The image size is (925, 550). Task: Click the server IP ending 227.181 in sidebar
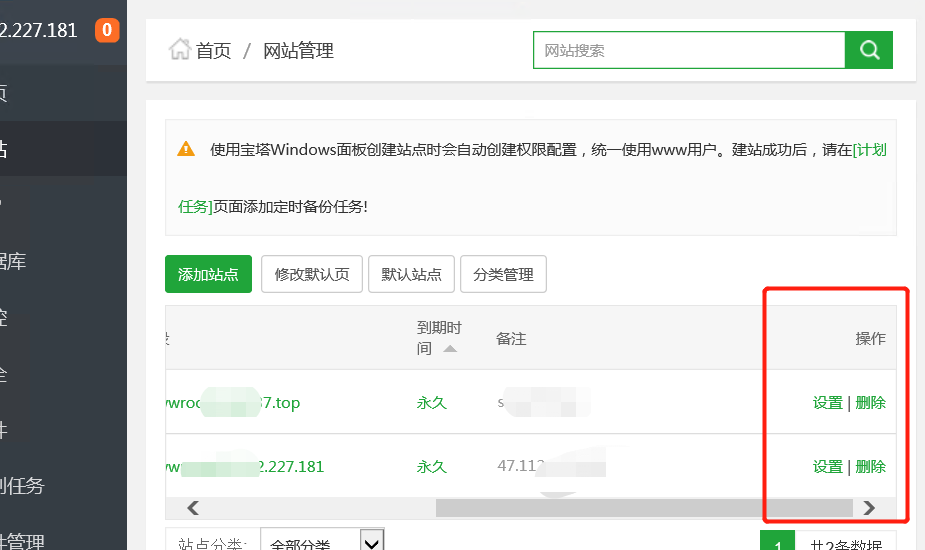click(x=38, y=31)
